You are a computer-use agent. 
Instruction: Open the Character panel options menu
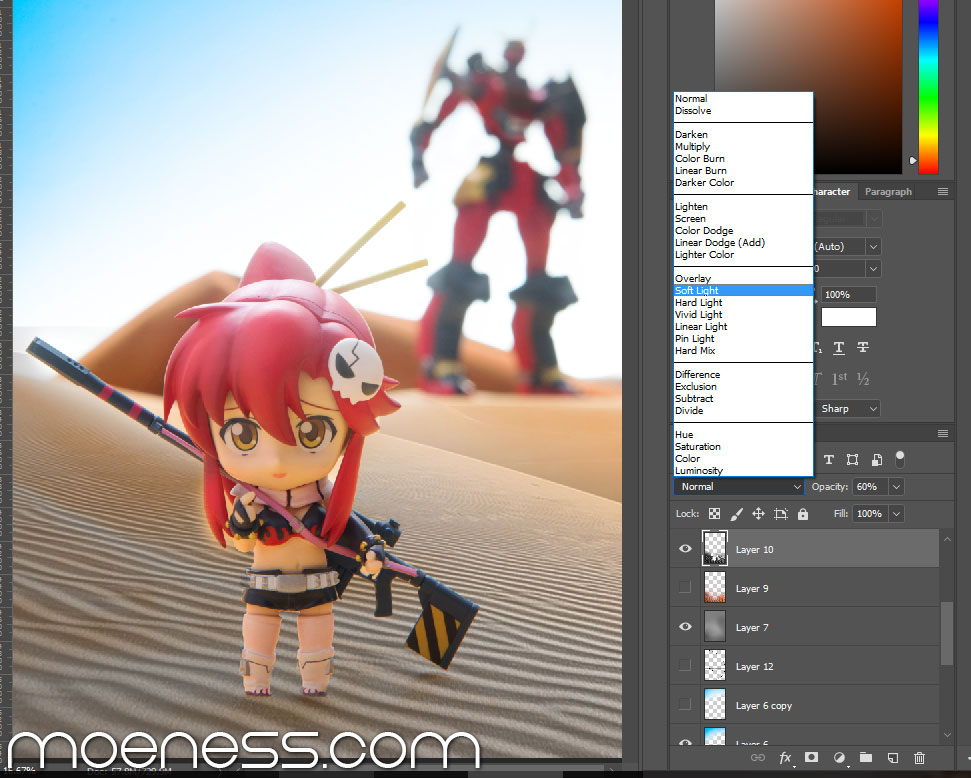[943, 191]
